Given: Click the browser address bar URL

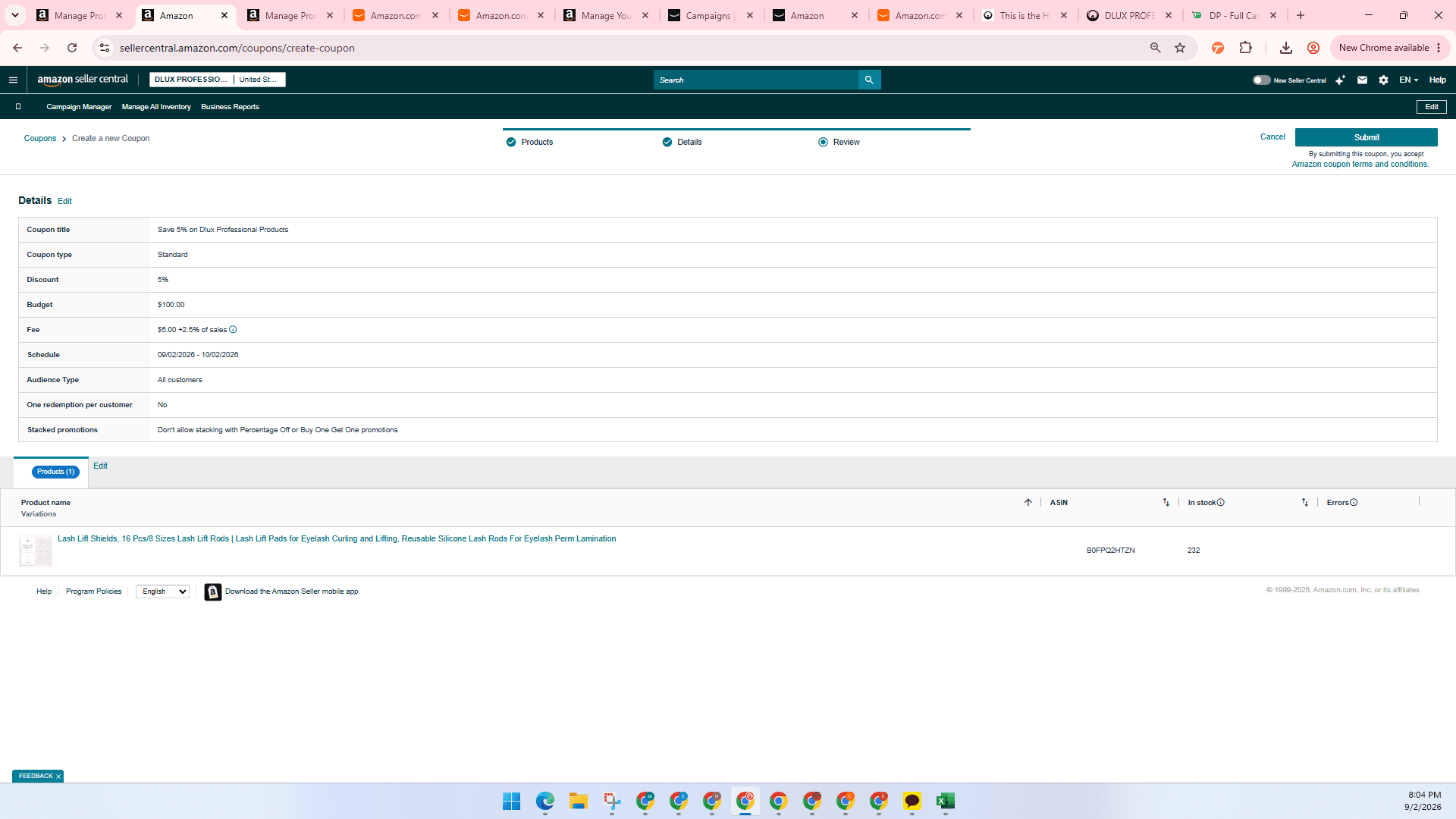Looking at the screenshot, I should [x=237, y=48].
